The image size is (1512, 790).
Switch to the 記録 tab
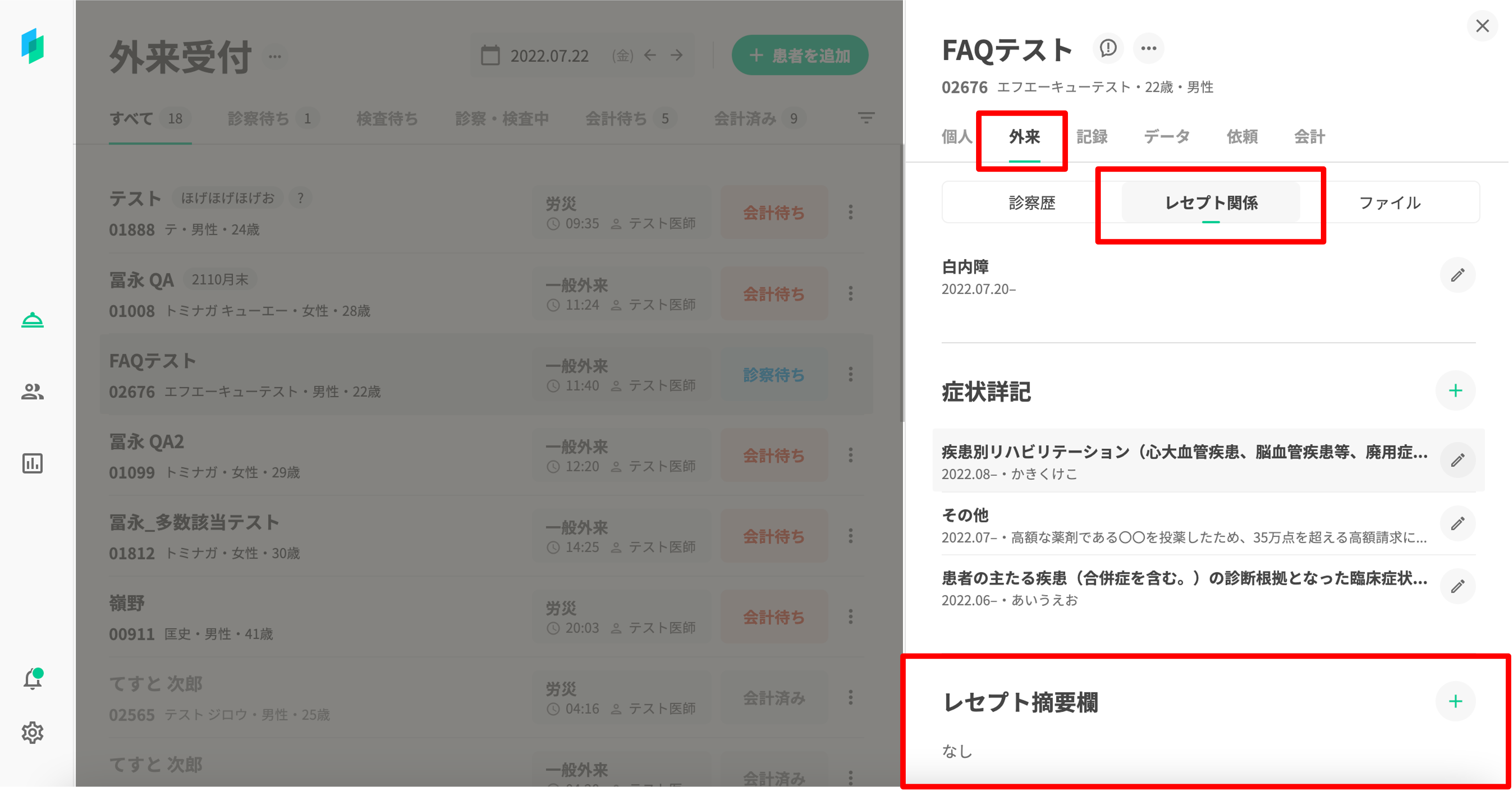tap(1092, 137)
